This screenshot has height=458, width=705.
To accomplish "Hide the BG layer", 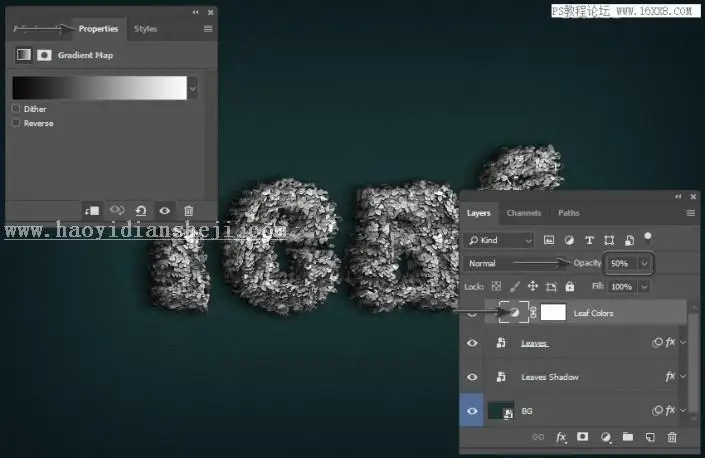I will (472, 411).
